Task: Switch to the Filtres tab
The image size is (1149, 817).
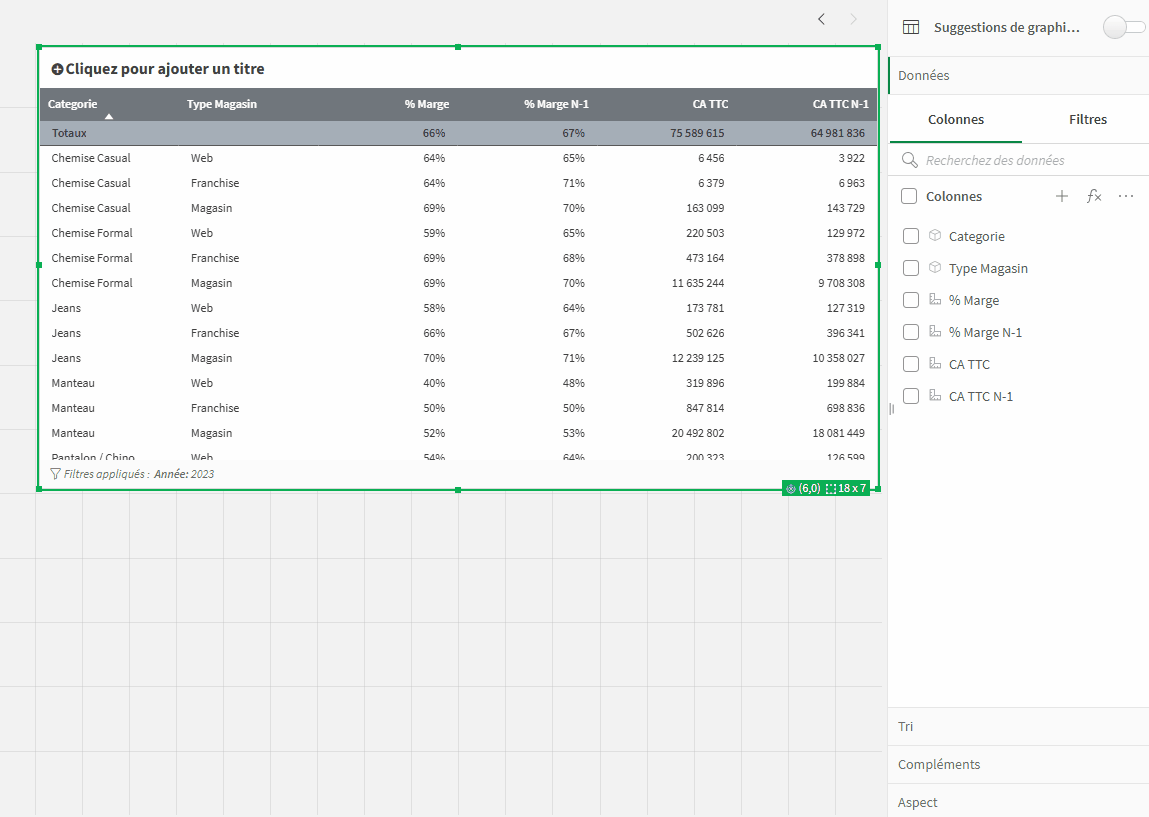Action: click(1087, 119)
